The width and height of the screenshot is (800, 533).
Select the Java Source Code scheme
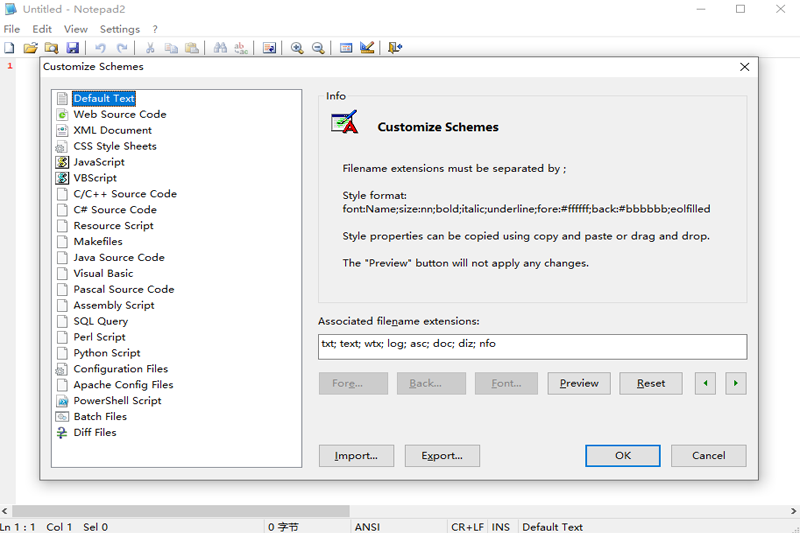[119, 258]
